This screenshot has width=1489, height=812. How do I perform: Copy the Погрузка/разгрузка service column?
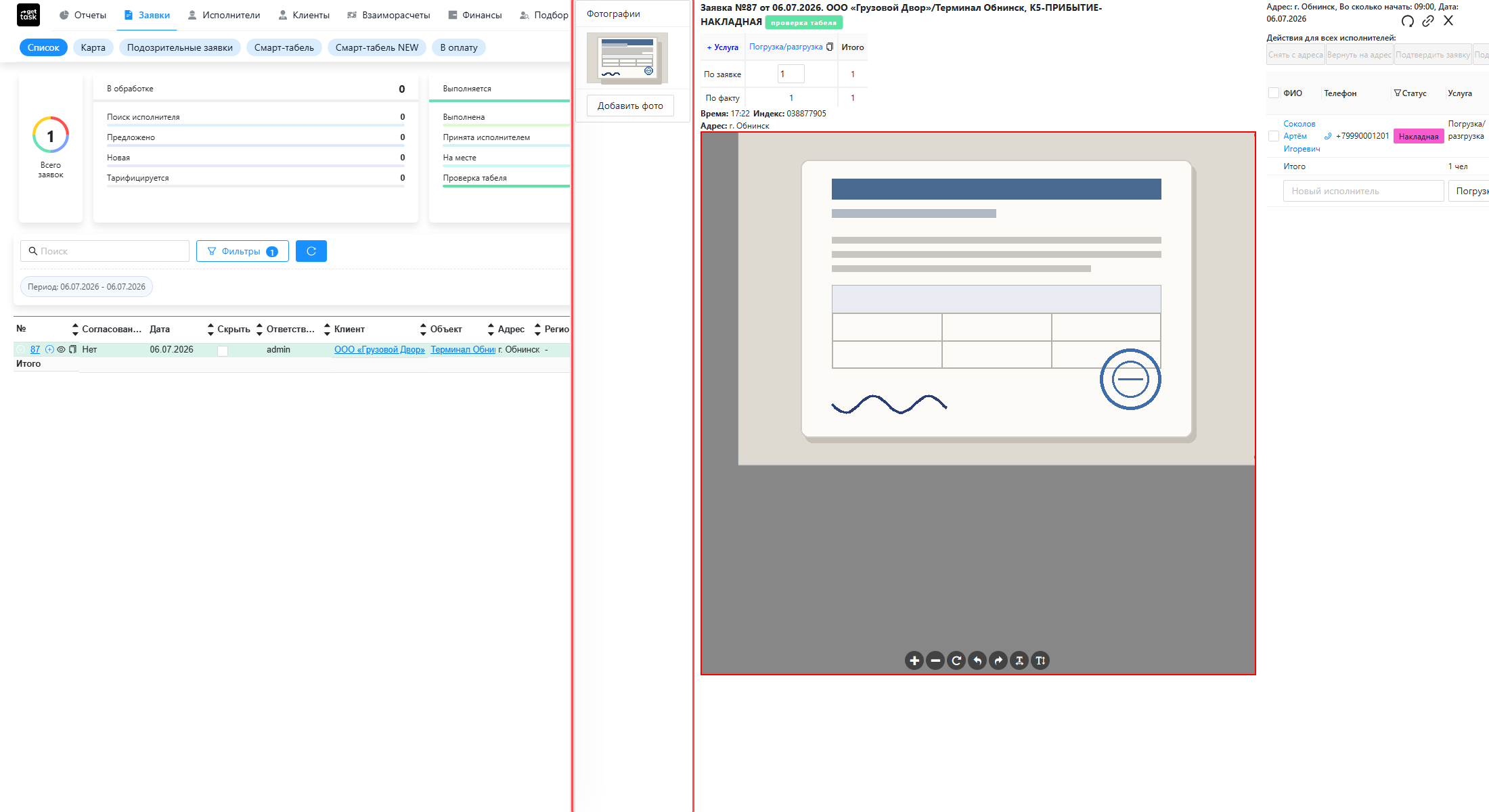point(830,47)
